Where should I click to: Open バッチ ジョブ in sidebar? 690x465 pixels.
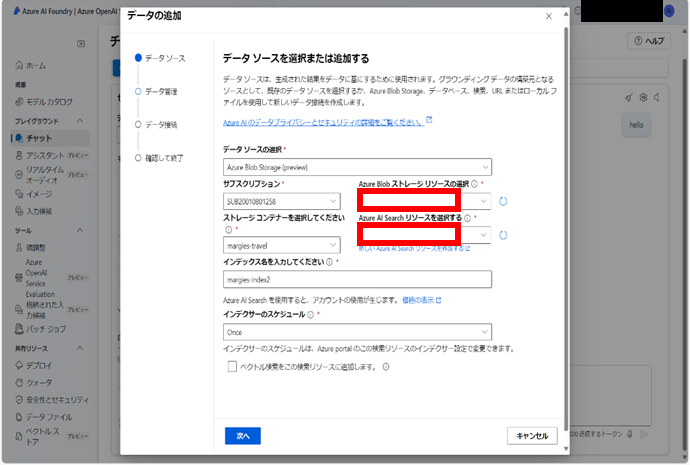[46, 329]
